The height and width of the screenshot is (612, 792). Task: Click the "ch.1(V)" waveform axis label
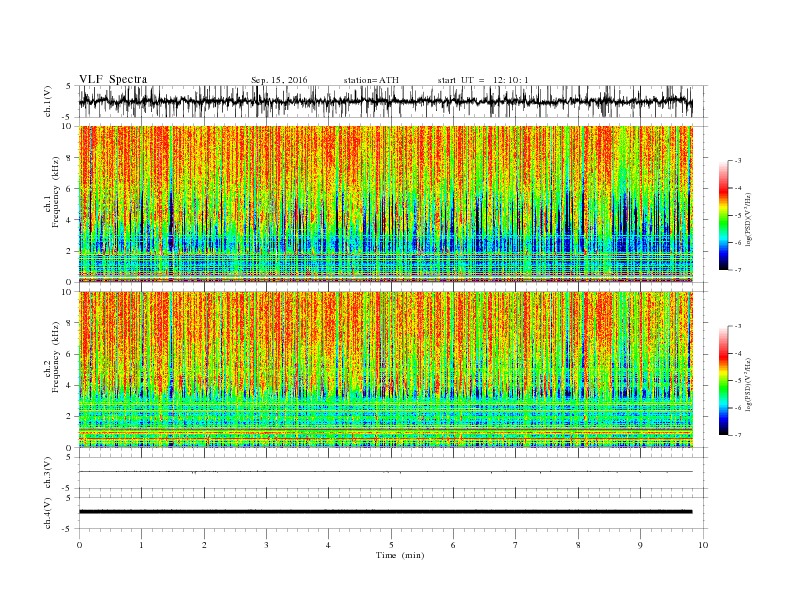pyautogui.click(x=48, y=101)
